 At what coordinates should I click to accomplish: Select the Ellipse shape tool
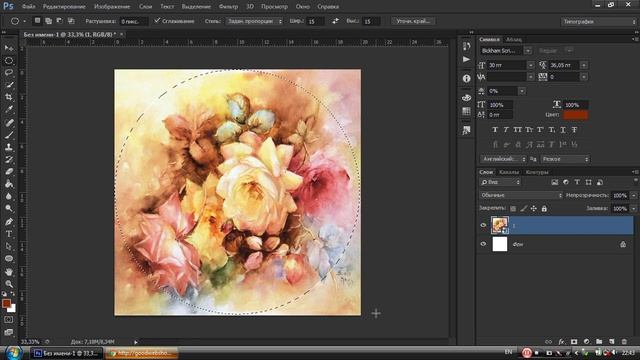[x=9, y=259]
